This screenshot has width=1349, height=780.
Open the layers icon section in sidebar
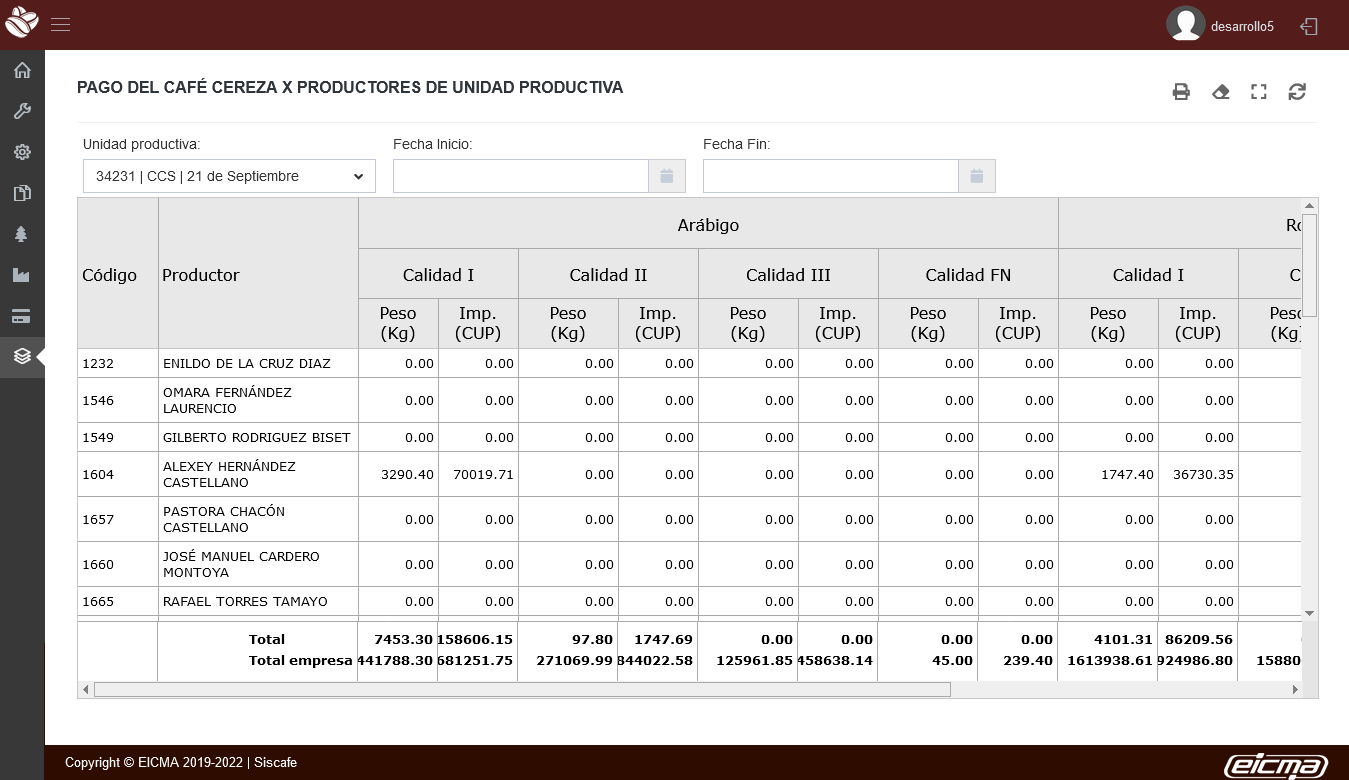(x=22, y=357)
